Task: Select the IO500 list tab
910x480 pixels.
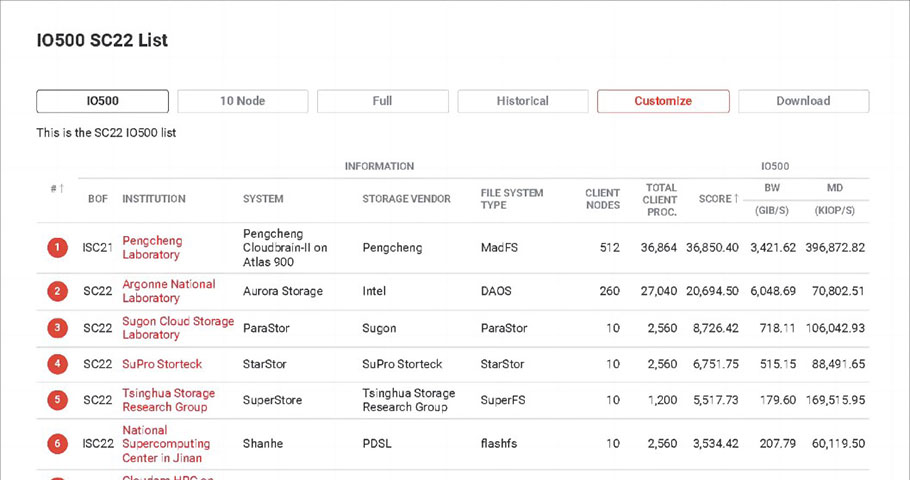Action: tap(103, 101)
